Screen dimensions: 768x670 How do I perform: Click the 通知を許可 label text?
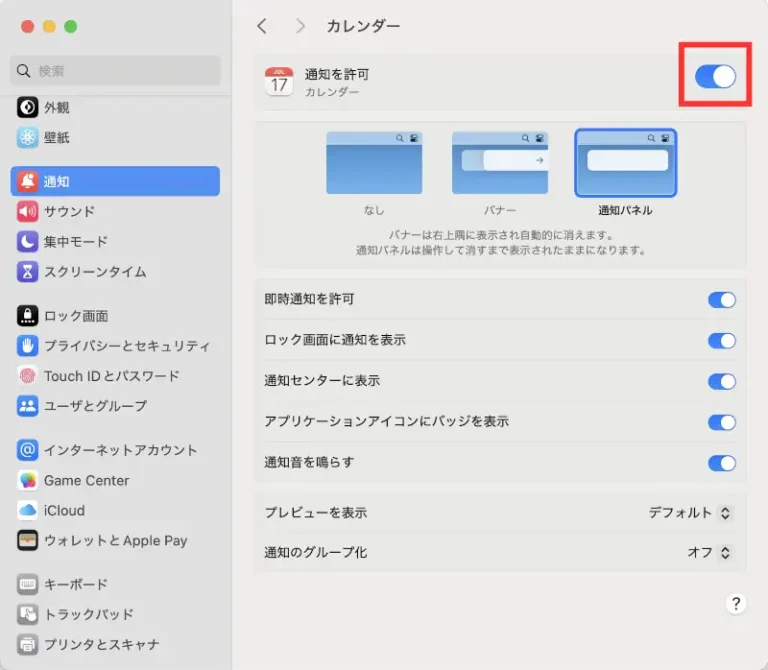pos(337,74)
